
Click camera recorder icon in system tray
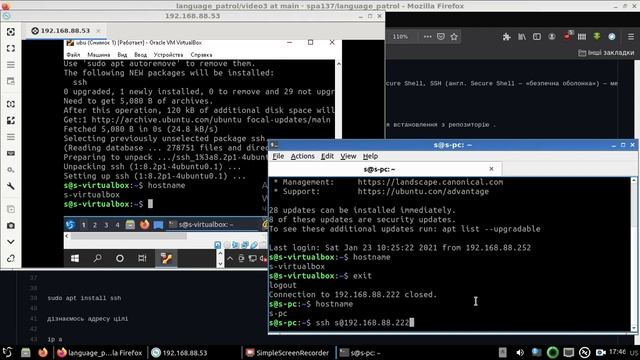pos(600,353)
